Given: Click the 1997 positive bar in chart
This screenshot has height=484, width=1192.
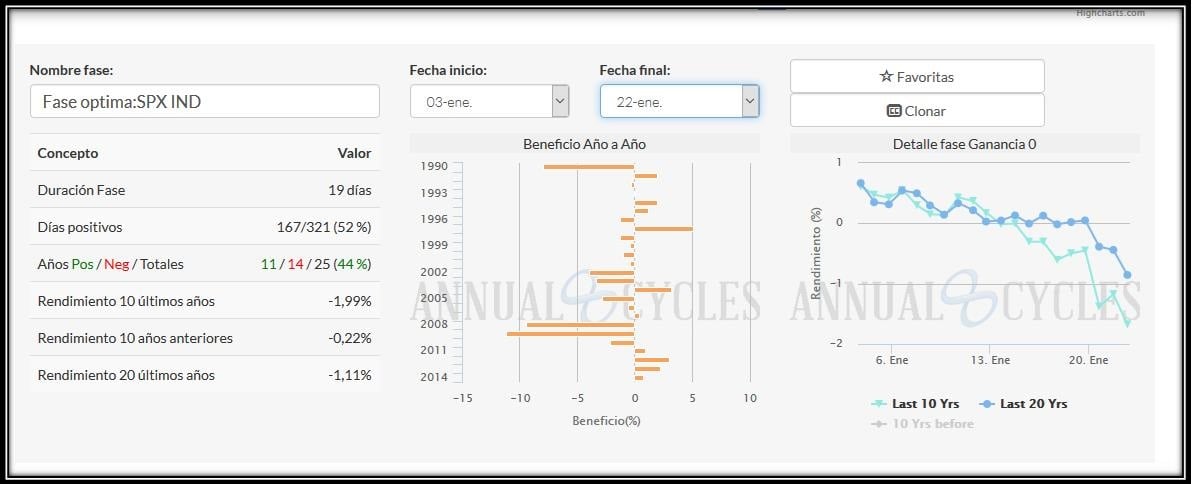Looking at the screenshot, I should tap(663, 229).
